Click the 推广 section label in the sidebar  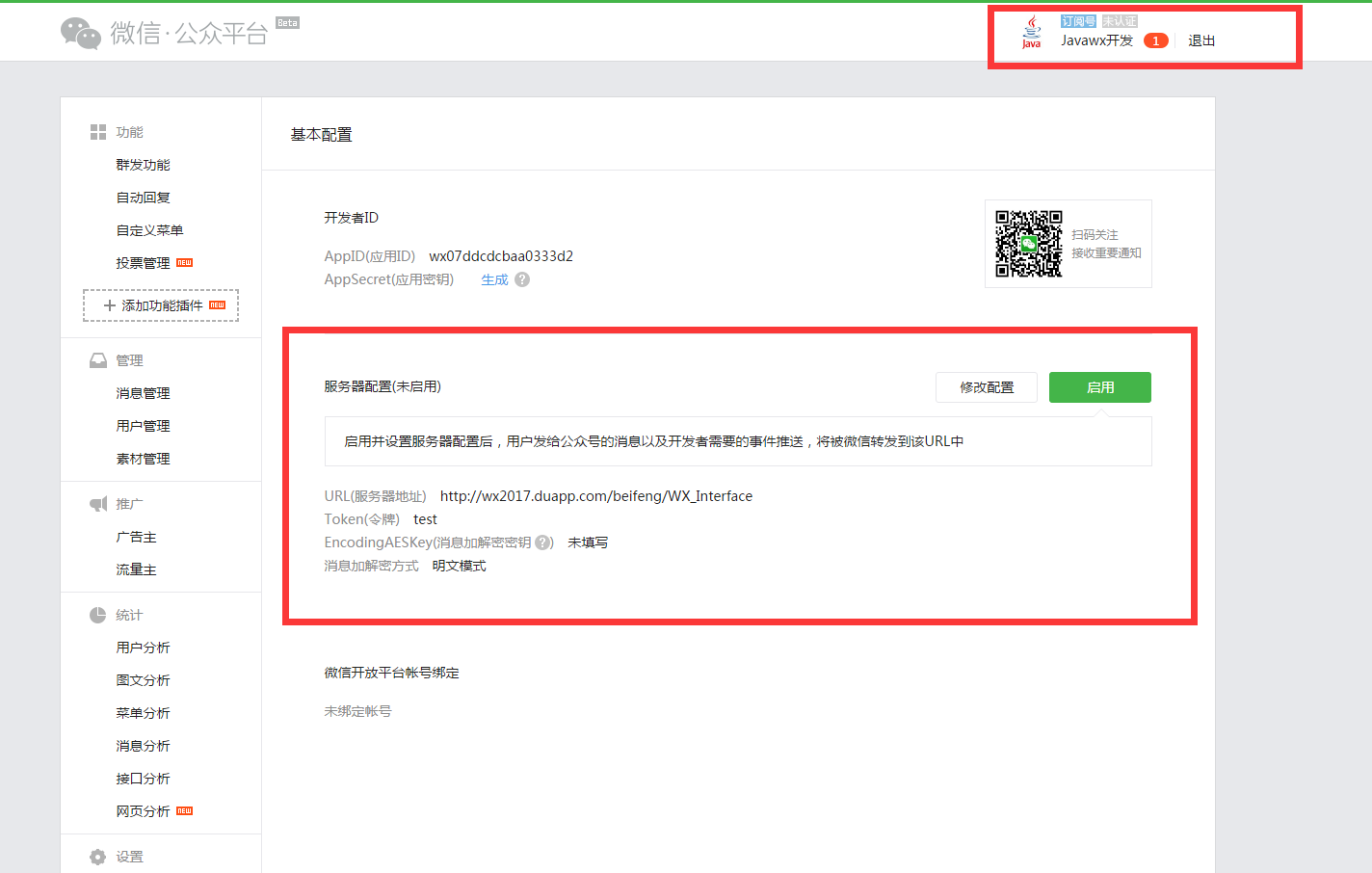point(129,504)
